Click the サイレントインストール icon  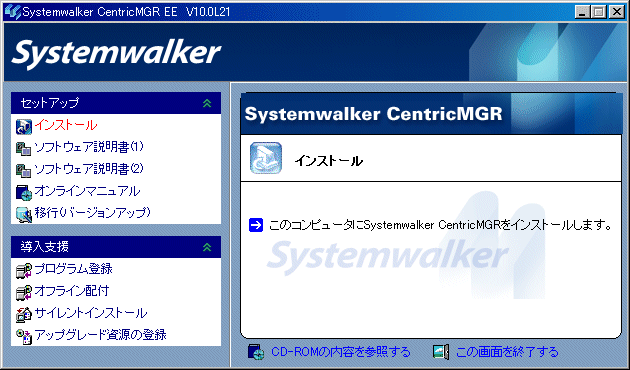point(24,314)
